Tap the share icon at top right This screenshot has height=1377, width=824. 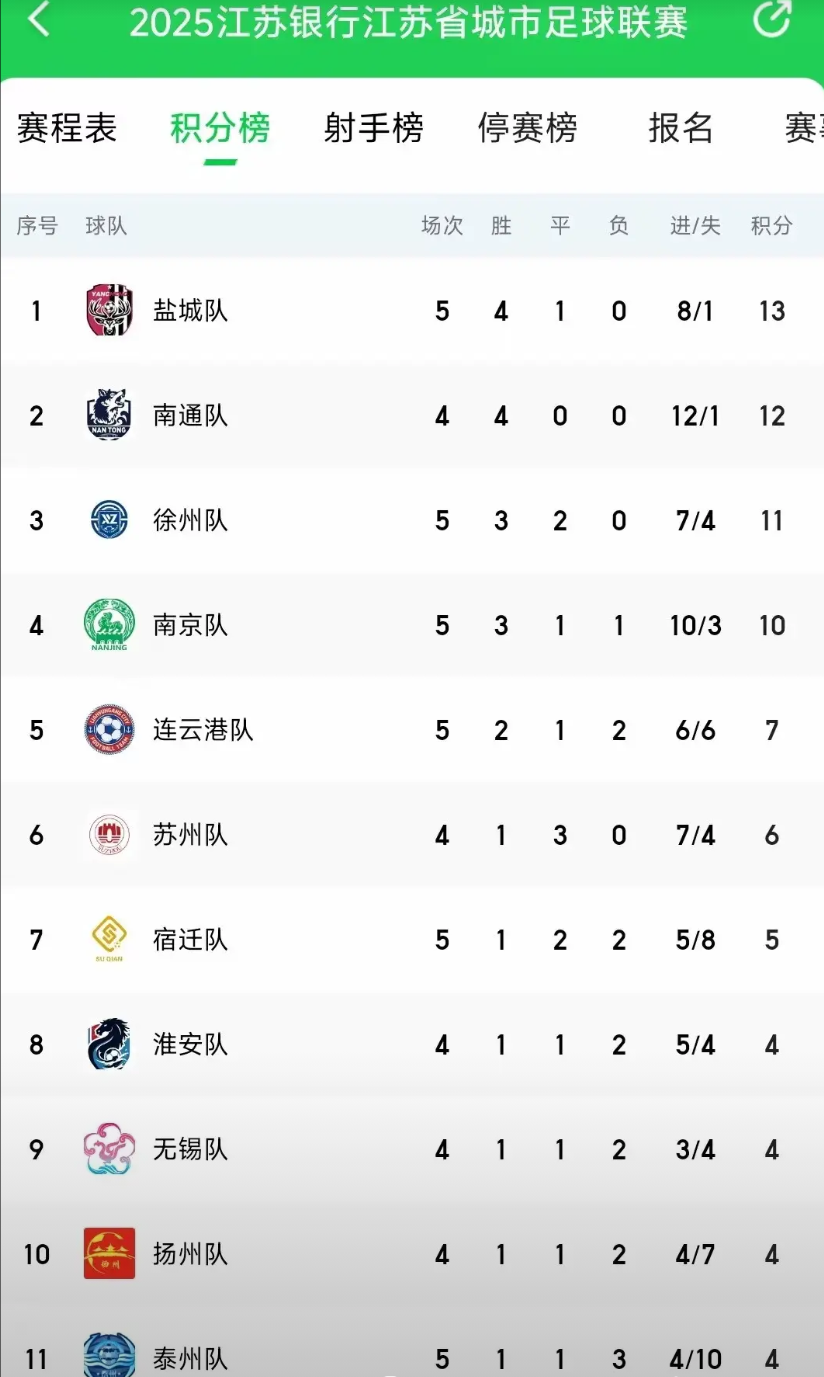point(771,18)
